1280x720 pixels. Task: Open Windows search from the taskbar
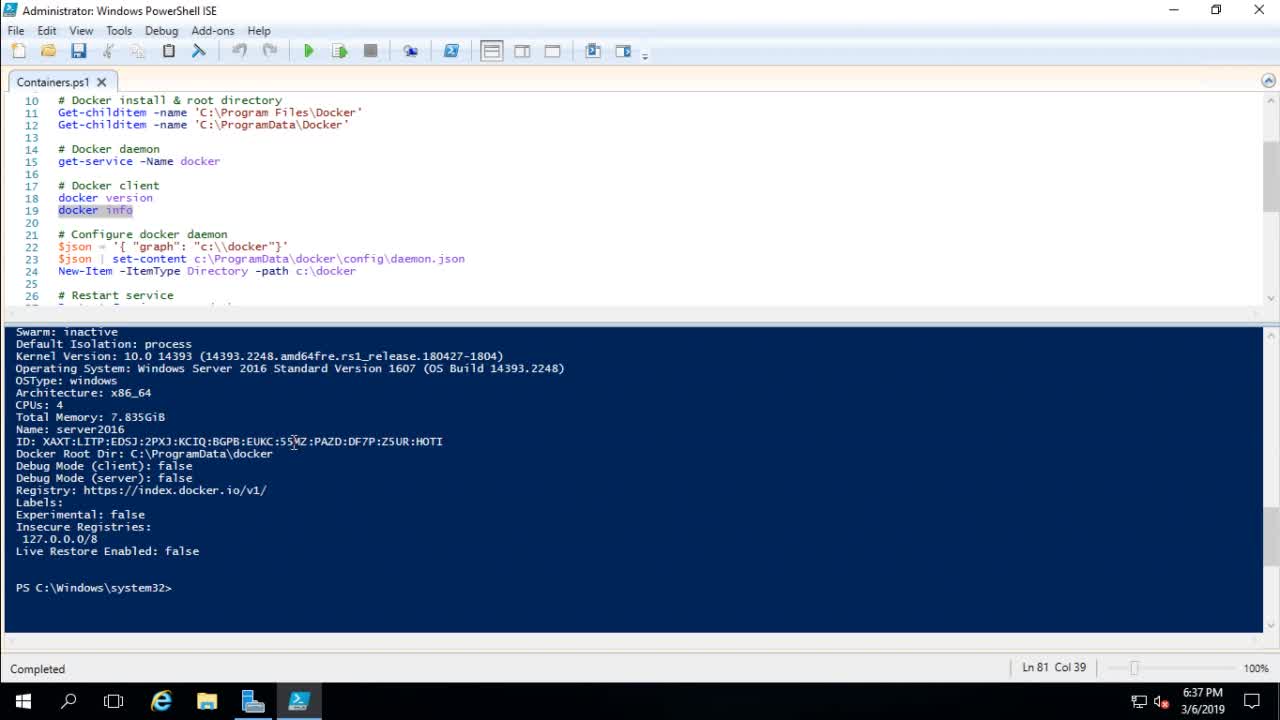click(x=69, y=701)
